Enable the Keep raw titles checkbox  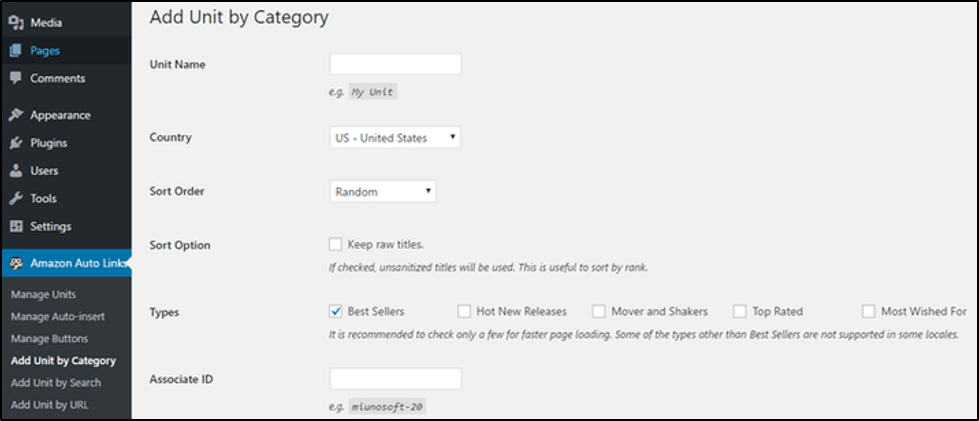pyautogui.click(x=336, y=244)
